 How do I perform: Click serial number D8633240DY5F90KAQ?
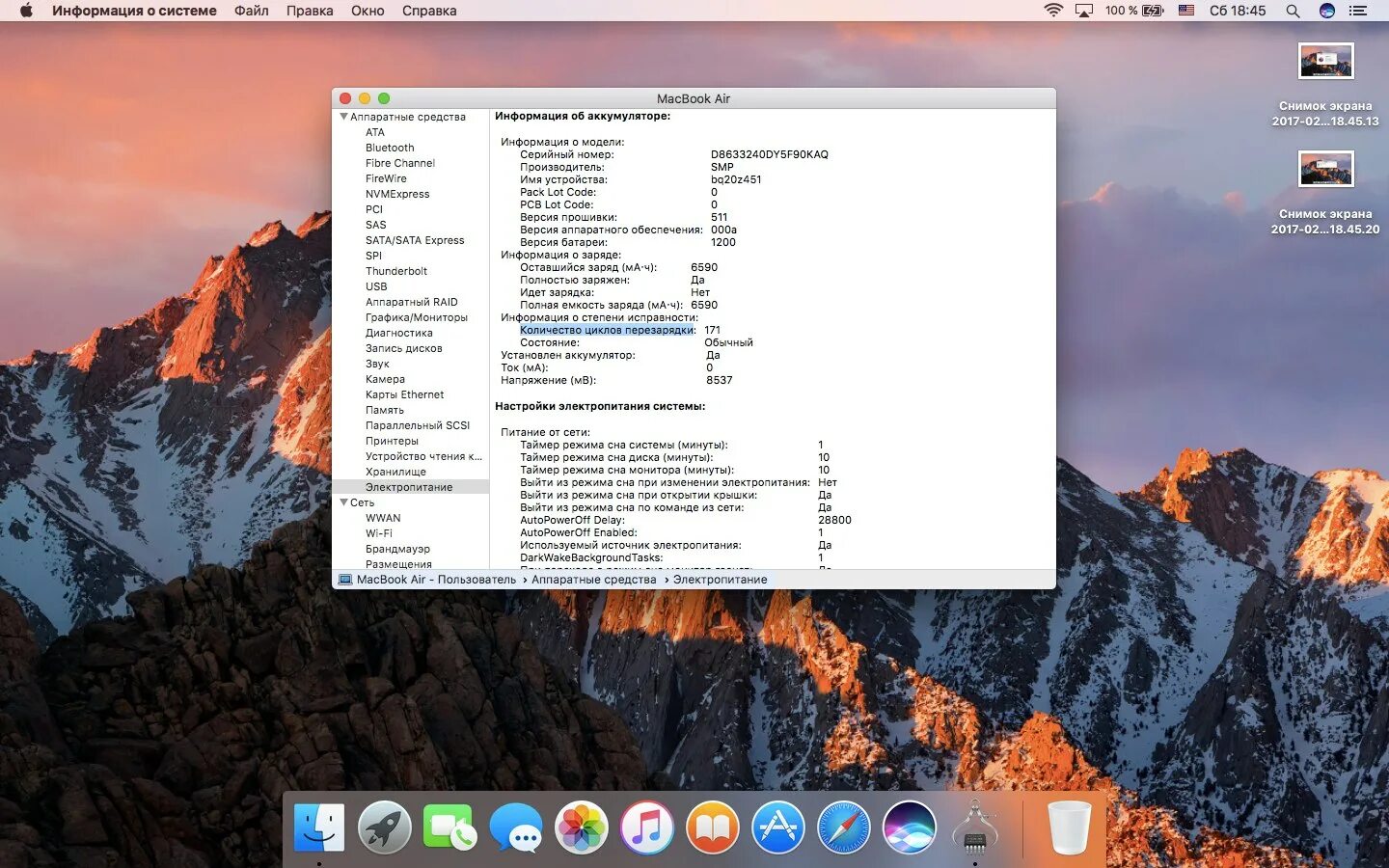[x=770, y=154]
